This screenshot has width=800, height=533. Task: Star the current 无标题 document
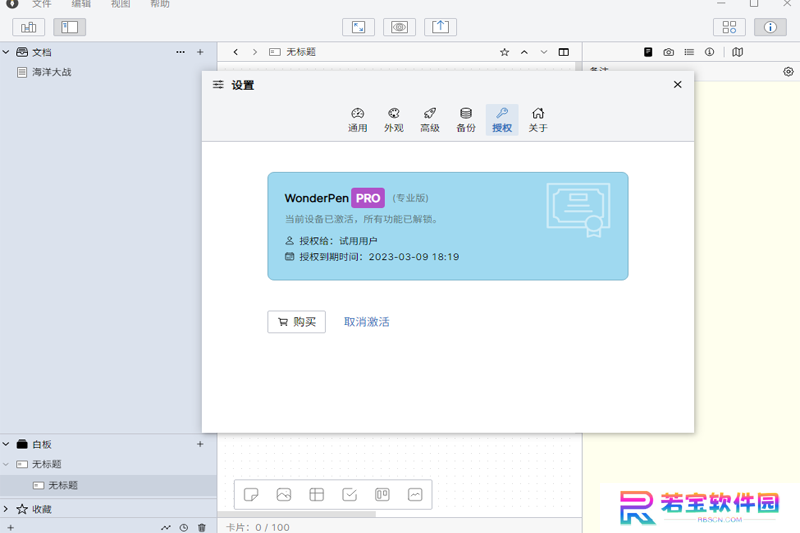[x=505, y=52]
